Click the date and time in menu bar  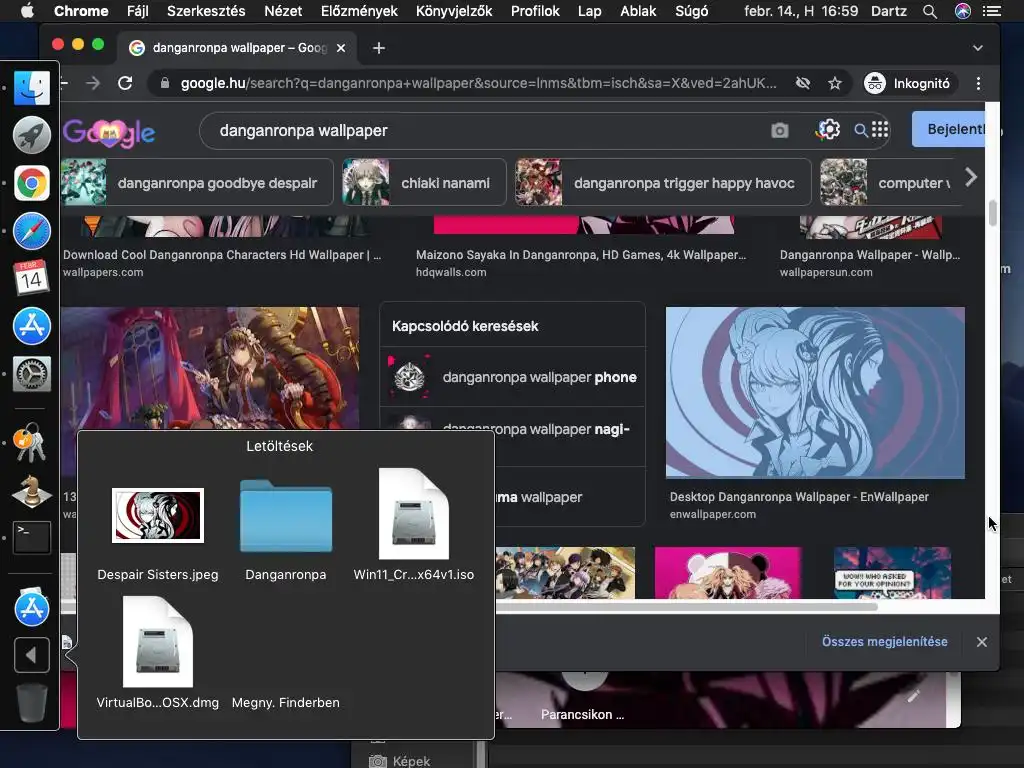click(x=801, y=11)
